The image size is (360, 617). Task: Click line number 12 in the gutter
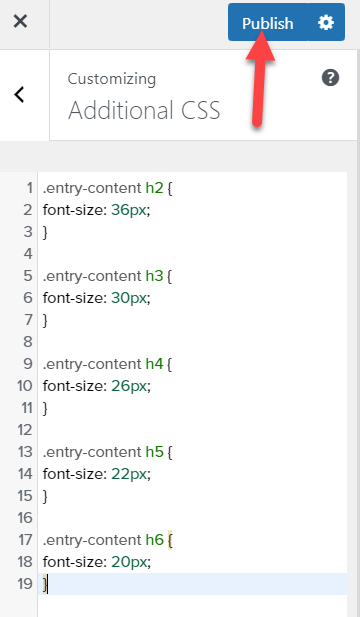[25, 430]
